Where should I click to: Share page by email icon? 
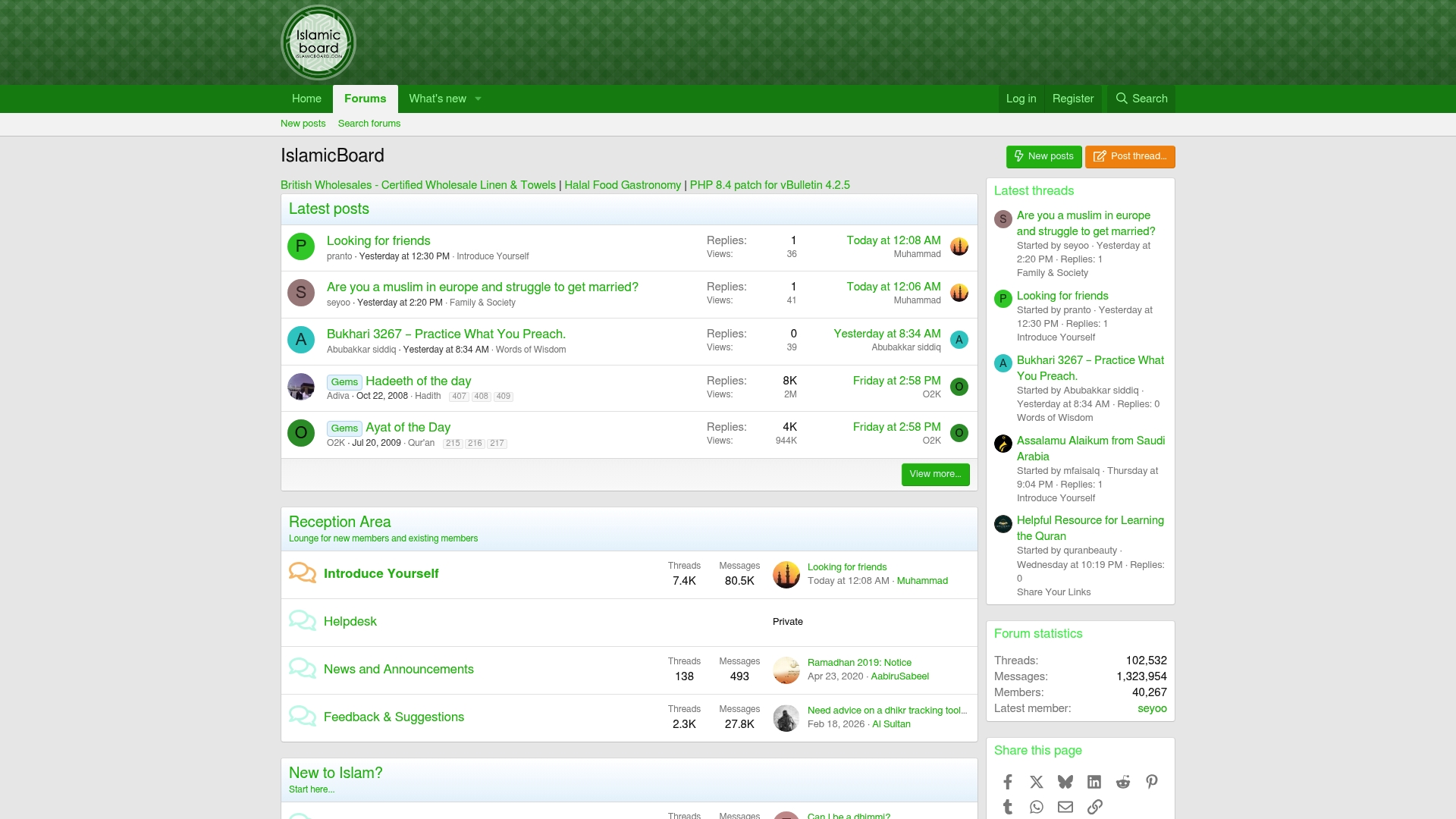click(1065, 807)
